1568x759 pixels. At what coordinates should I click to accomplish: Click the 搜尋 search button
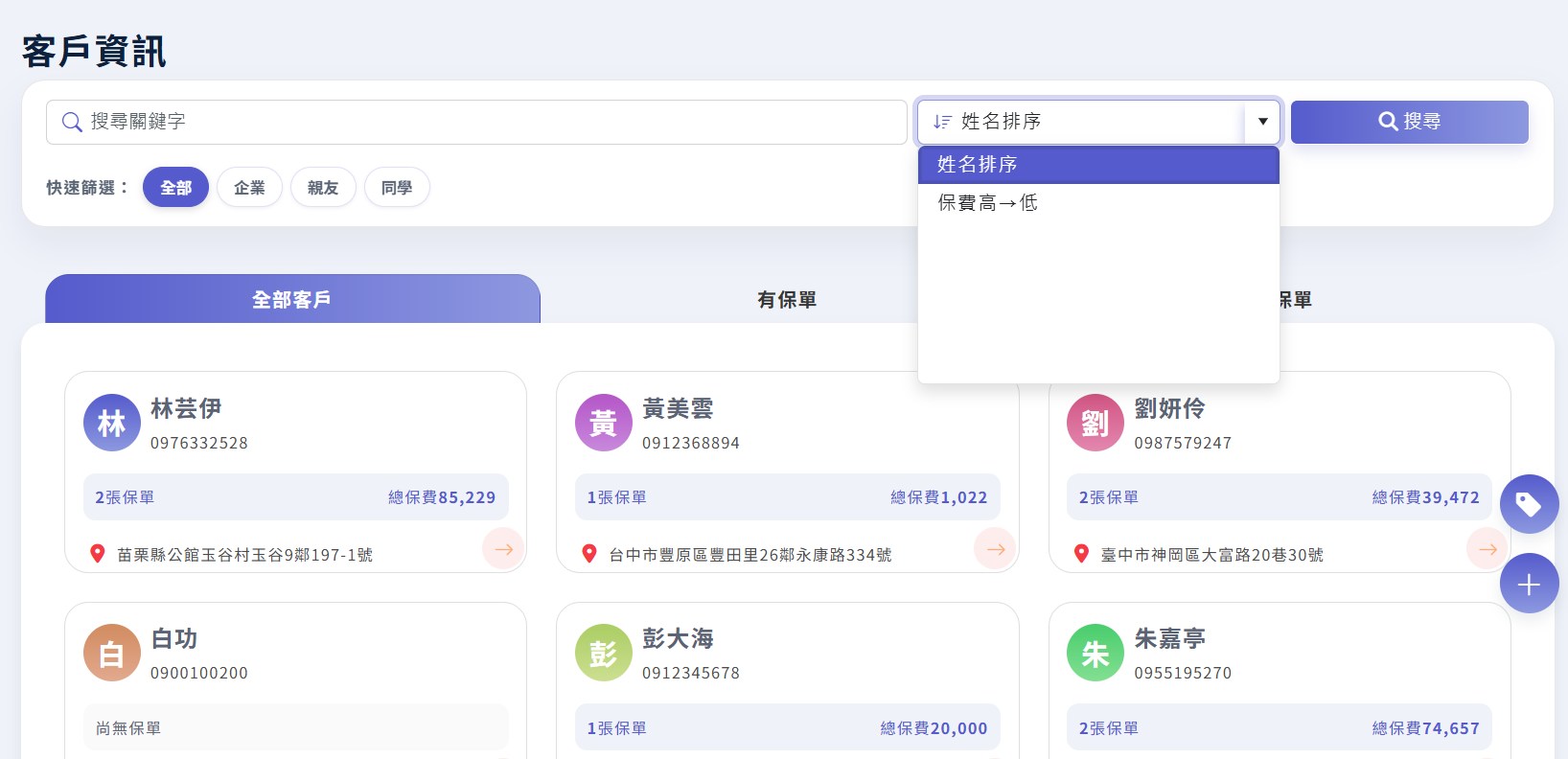click(1409, 122)
